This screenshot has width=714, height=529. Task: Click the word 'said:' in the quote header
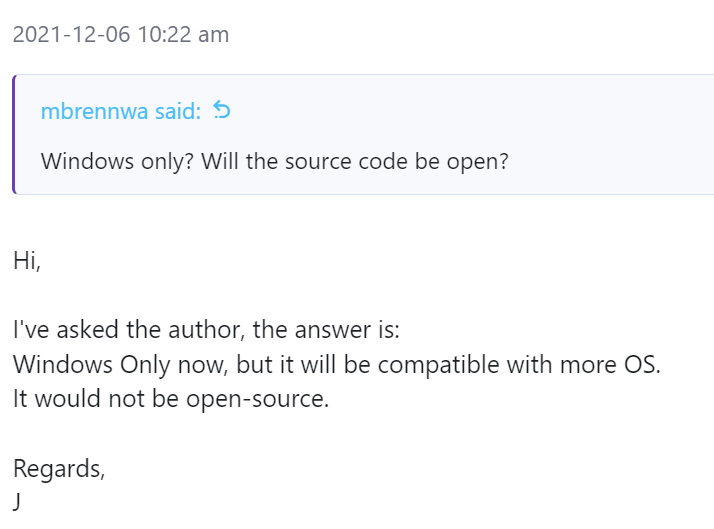[x=178, y=111]
